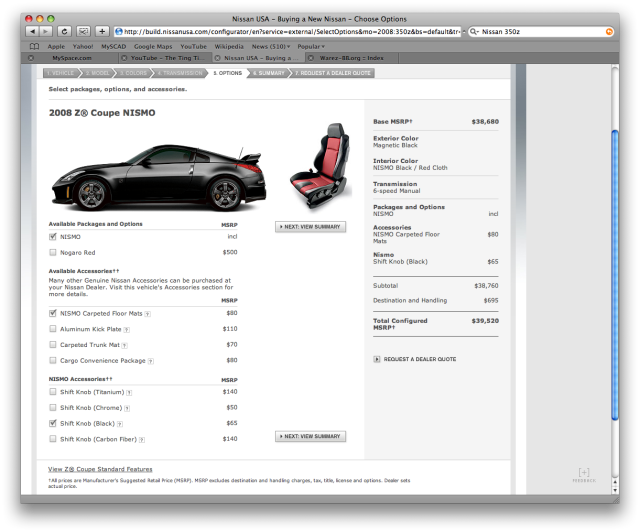Go to step 6 Summary
Image resolution: width=640 pixels, height=532 pixels.
(269, 73)
